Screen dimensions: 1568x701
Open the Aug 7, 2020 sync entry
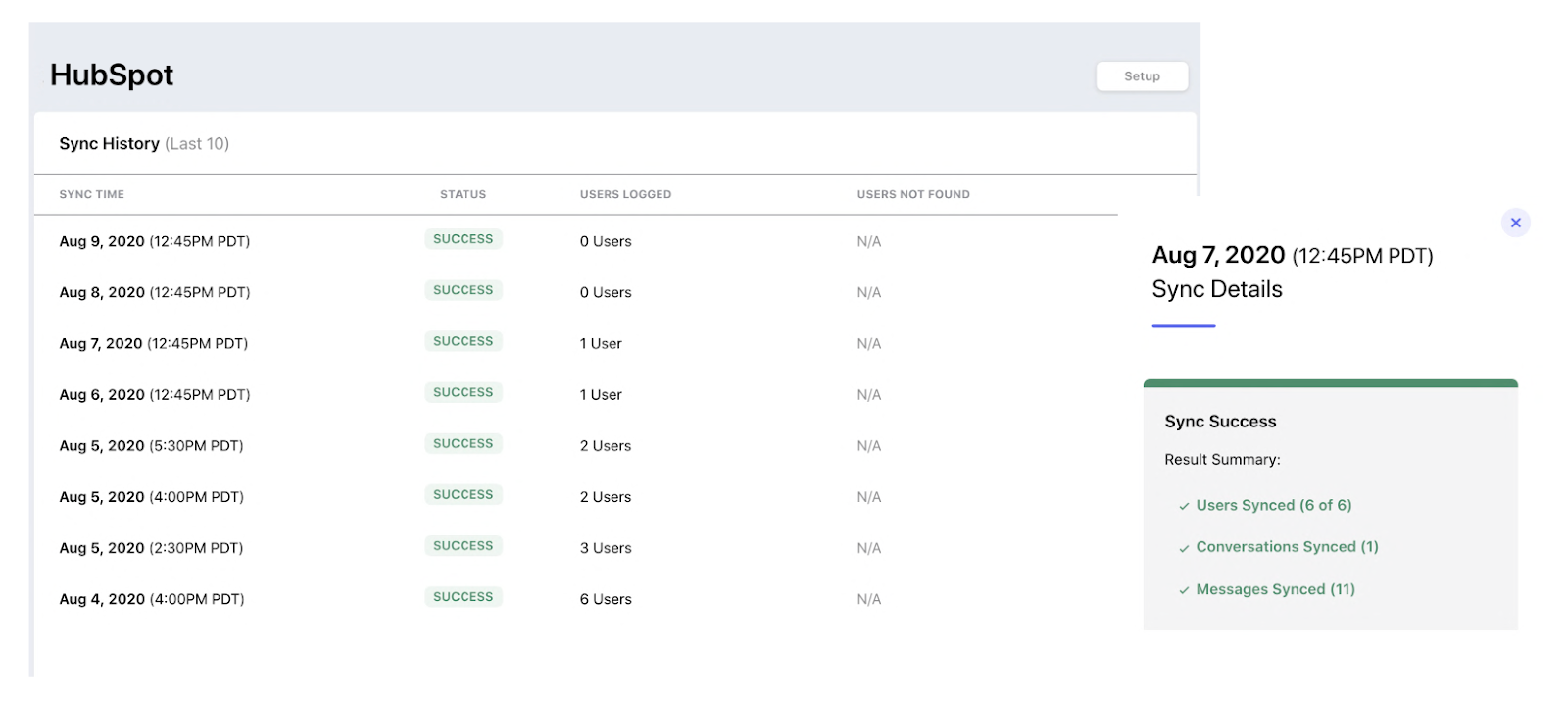click(576, 343)
